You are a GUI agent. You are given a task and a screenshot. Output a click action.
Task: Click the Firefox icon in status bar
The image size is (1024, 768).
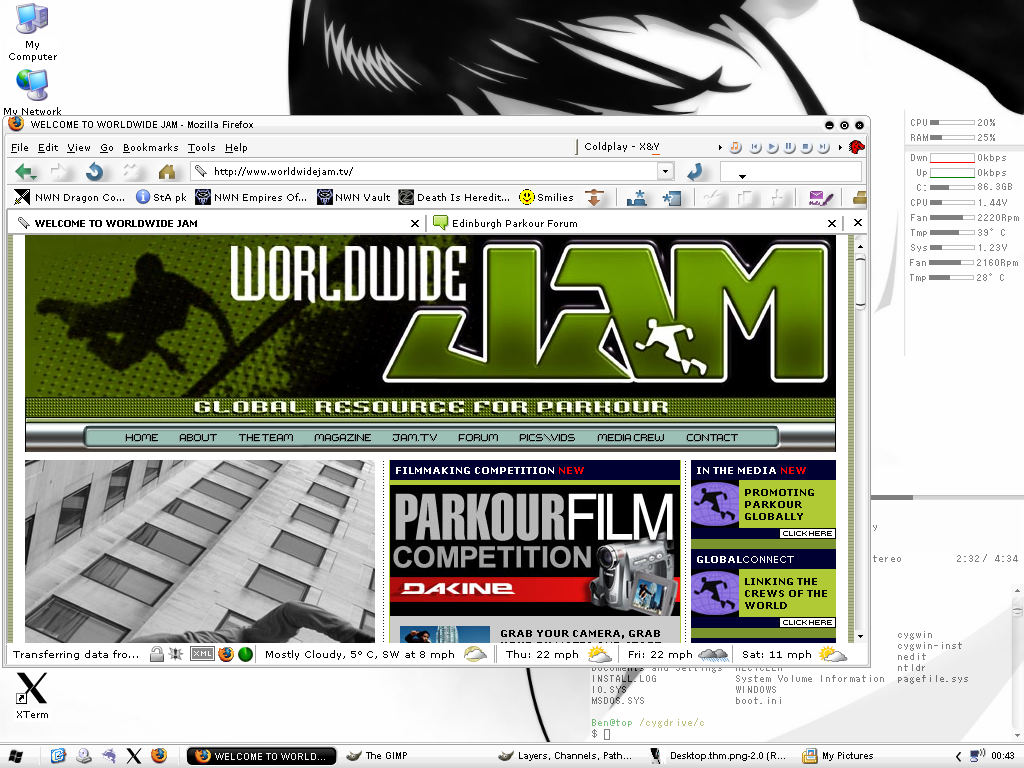226,654
